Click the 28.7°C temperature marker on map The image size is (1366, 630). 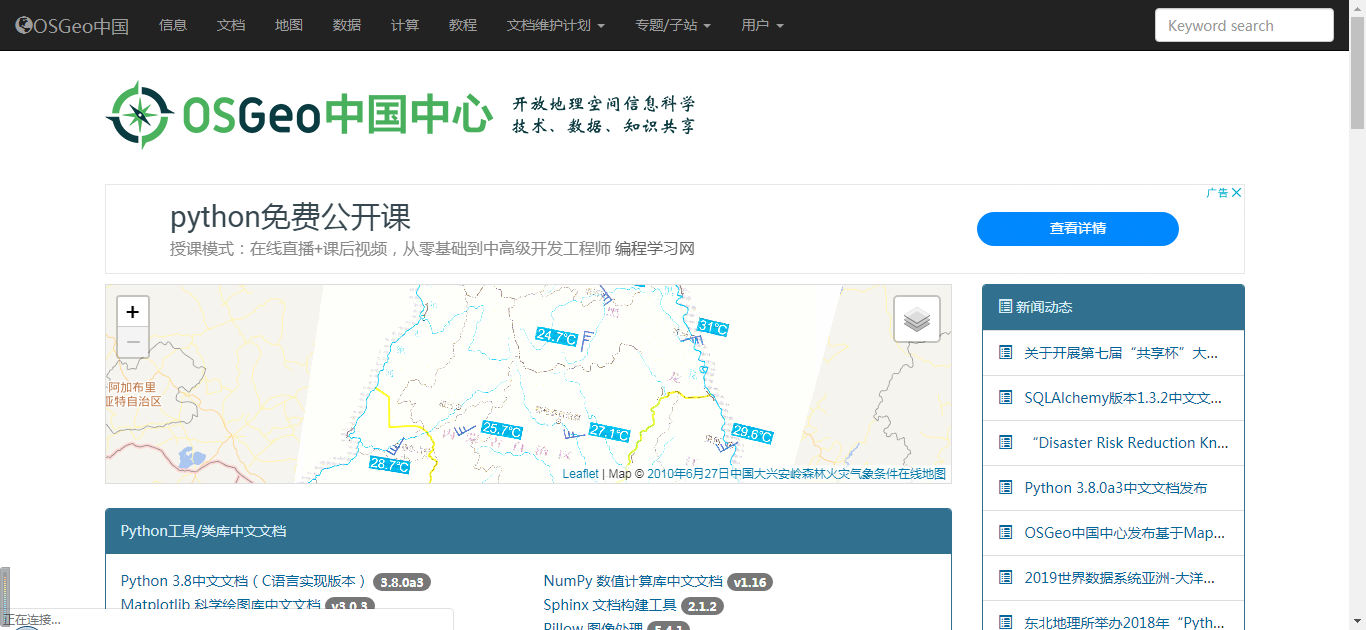pos(389,465)
